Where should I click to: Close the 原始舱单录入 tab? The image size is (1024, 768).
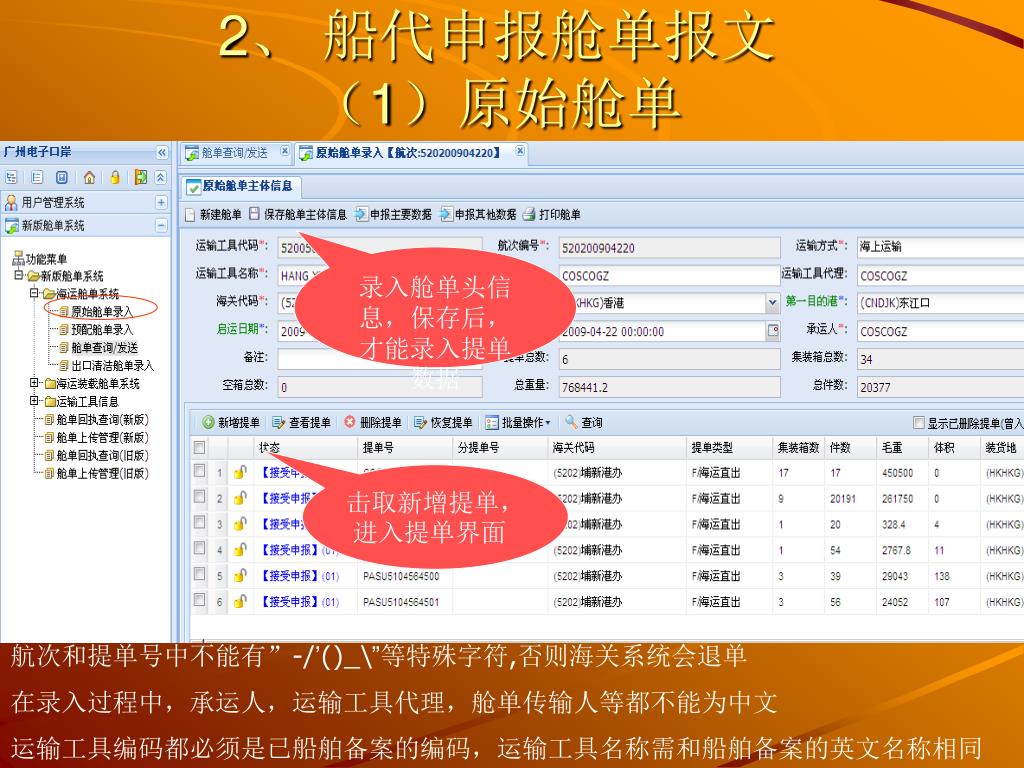pos(520,151)
